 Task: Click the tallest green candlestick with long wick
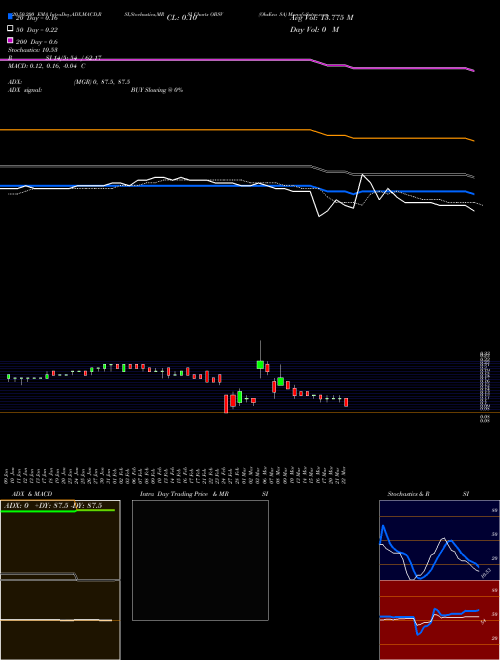click(260, 365)
